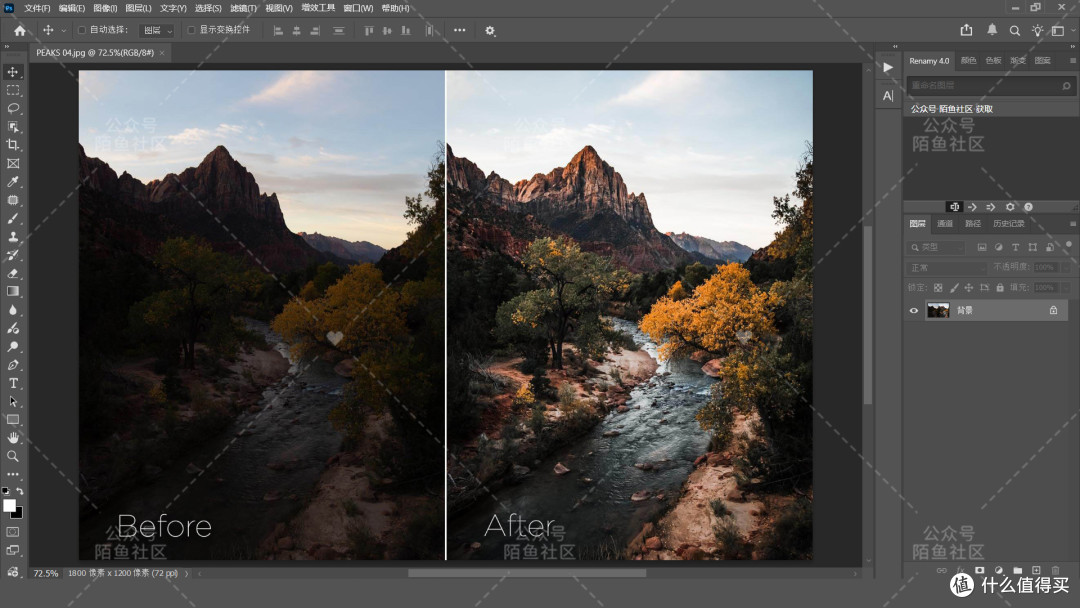Click the Renamy settings gear icon
The width and height of the screenshot is (1080, 608).
tap(1010, 207)
